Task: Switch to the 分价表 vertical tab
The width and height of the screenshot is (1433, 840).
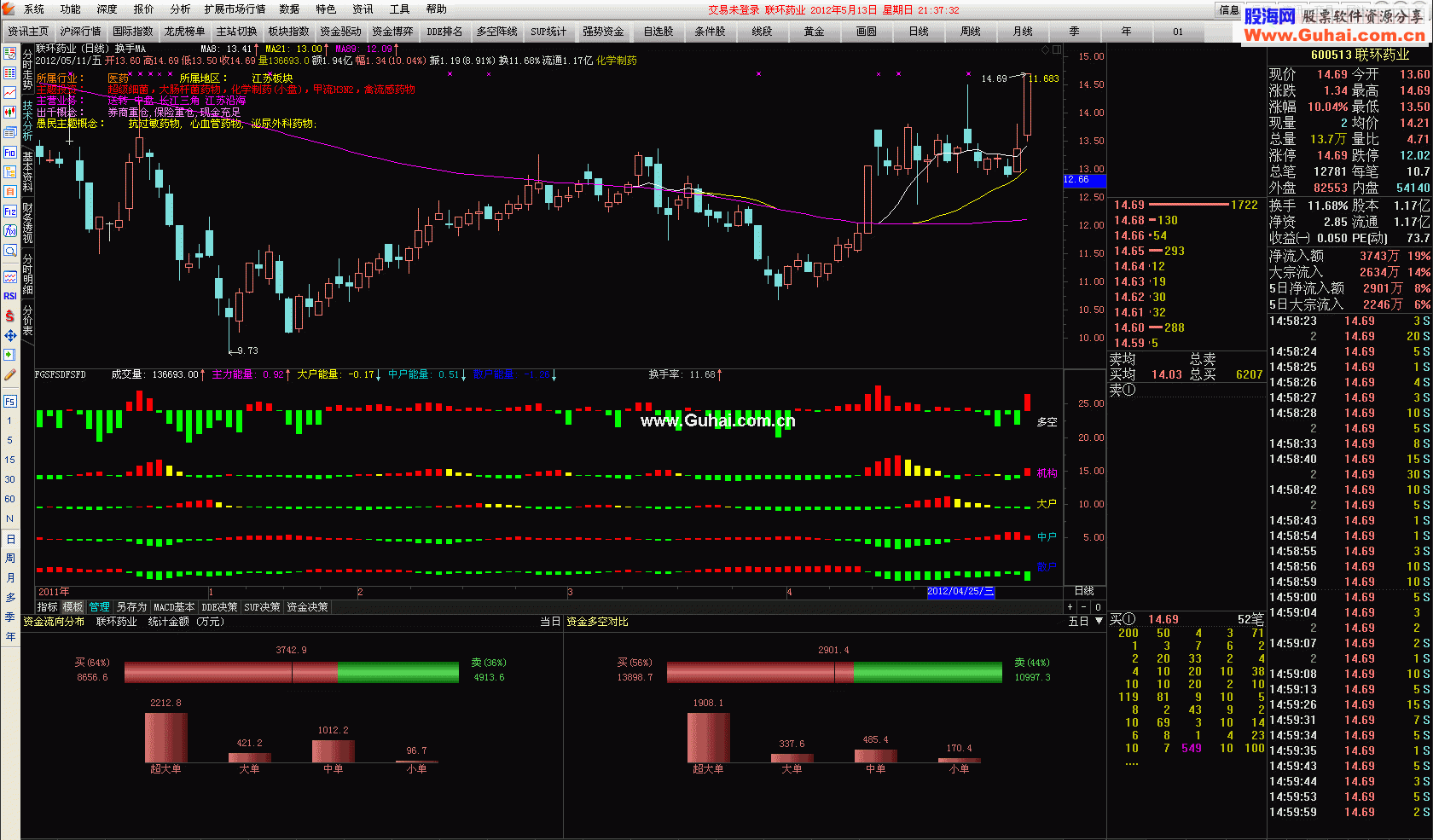Action: (27, 320)
